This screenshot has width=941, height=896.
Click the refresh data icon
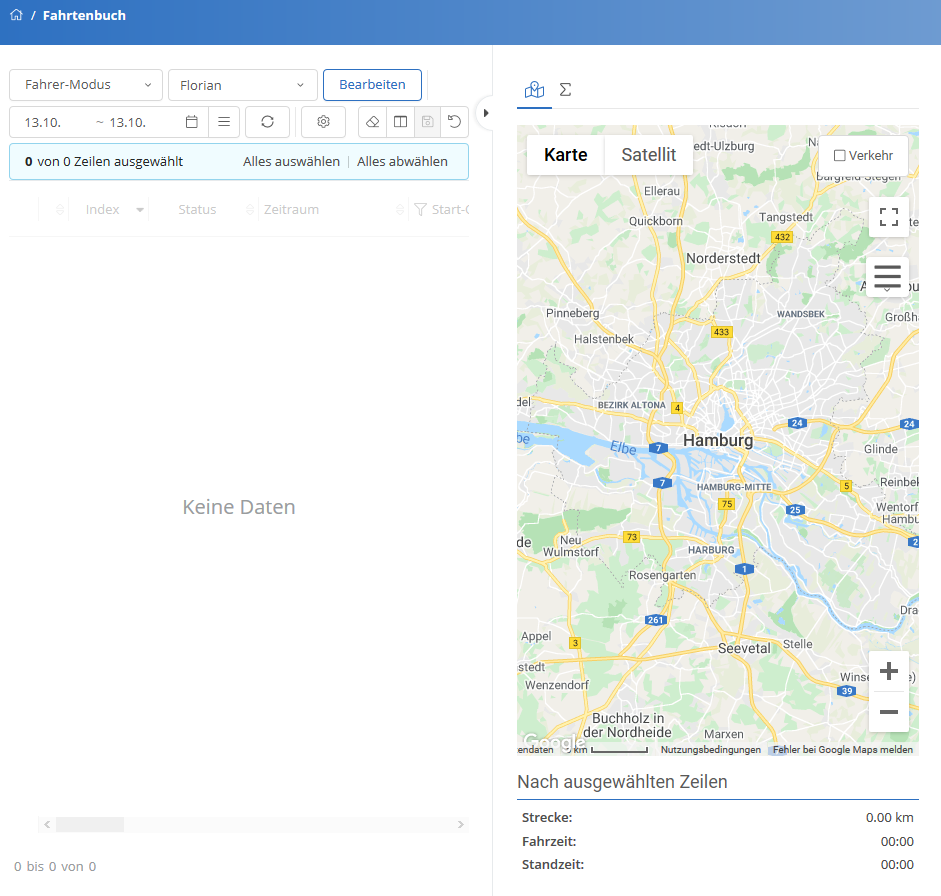click(x=267, y=121)
